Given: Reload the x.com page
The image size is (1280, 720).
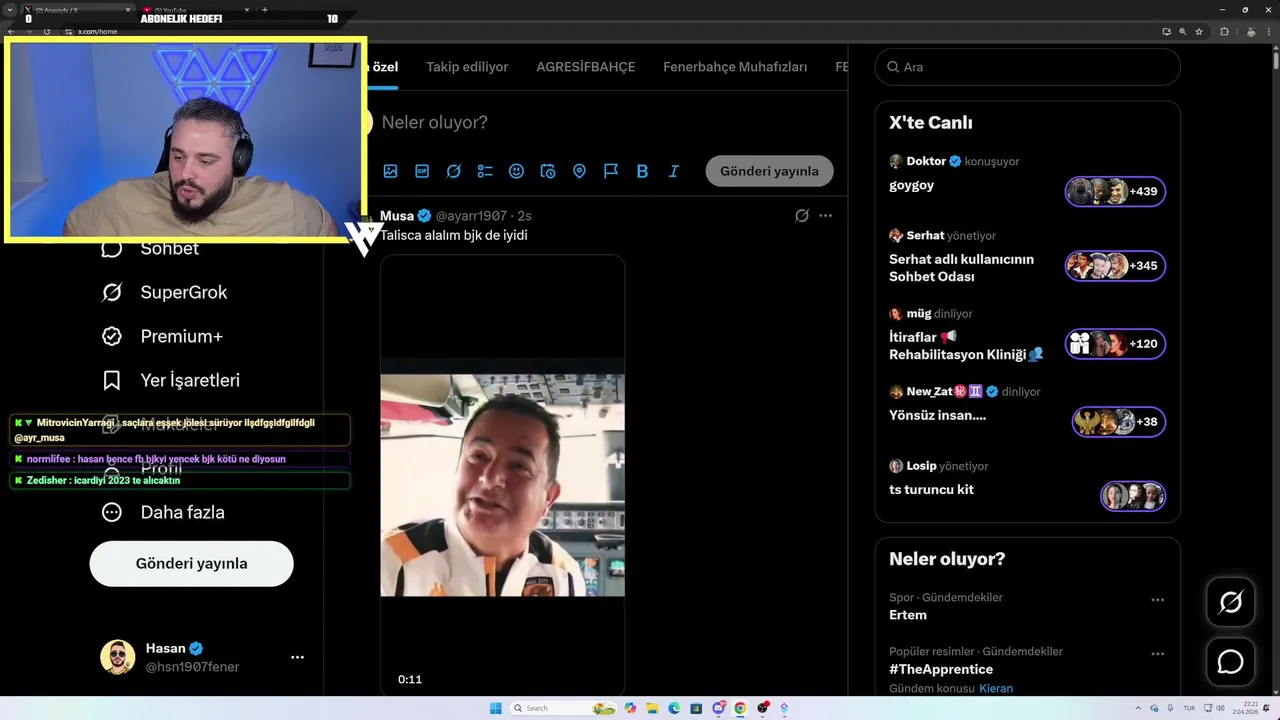Looking at the screenshot, I should [x=46, y=32].
